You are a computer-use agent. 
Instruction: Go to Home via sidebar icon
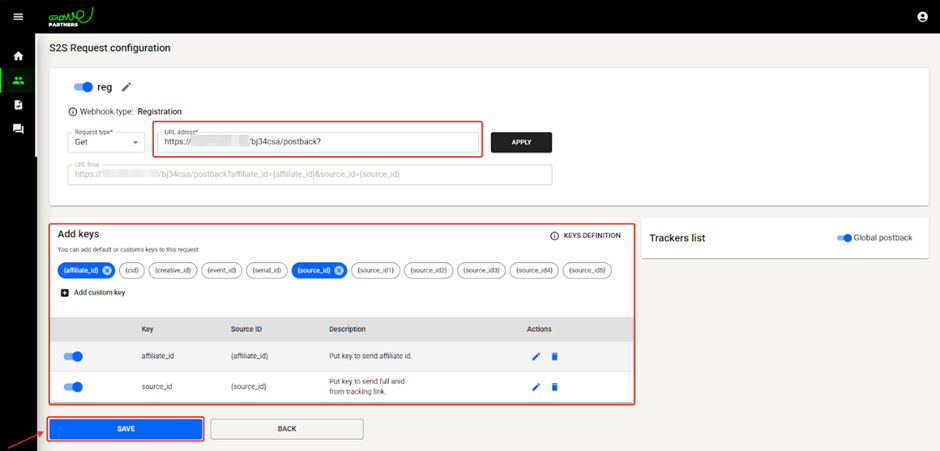pyautogui.click(x=18, y=56)
